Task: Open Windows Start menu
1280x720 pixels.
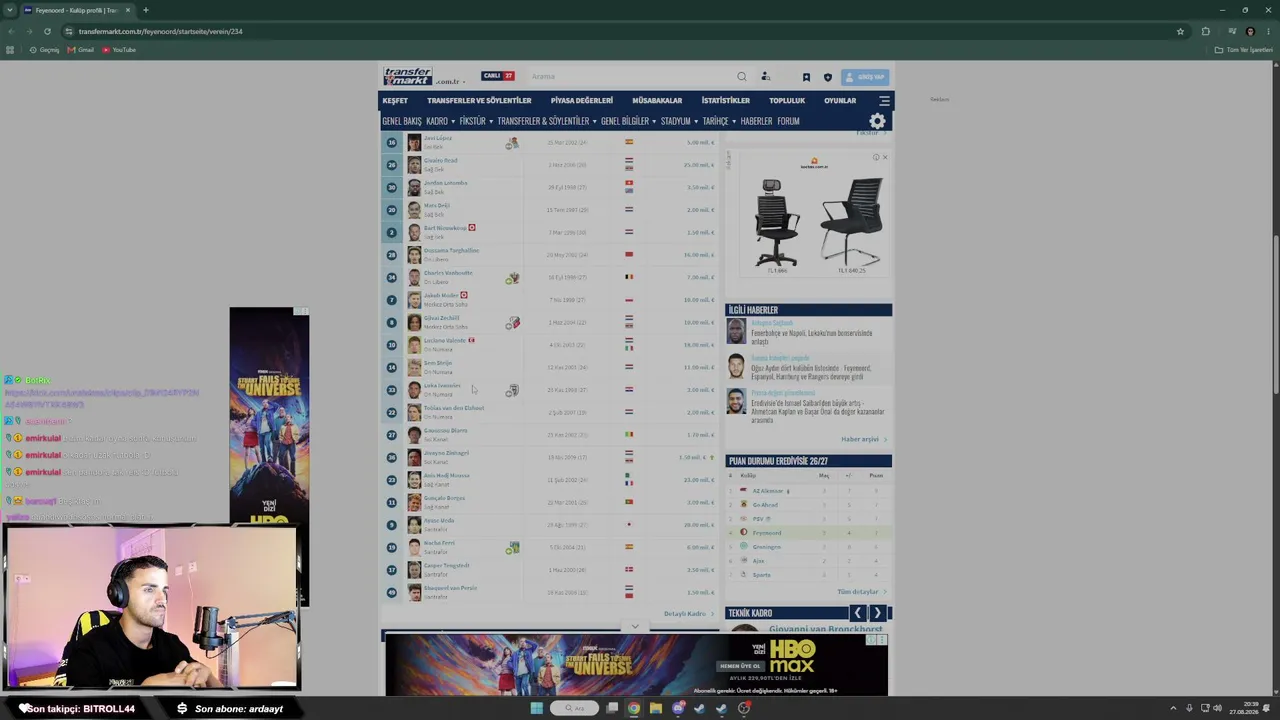Action: point(537,708)
